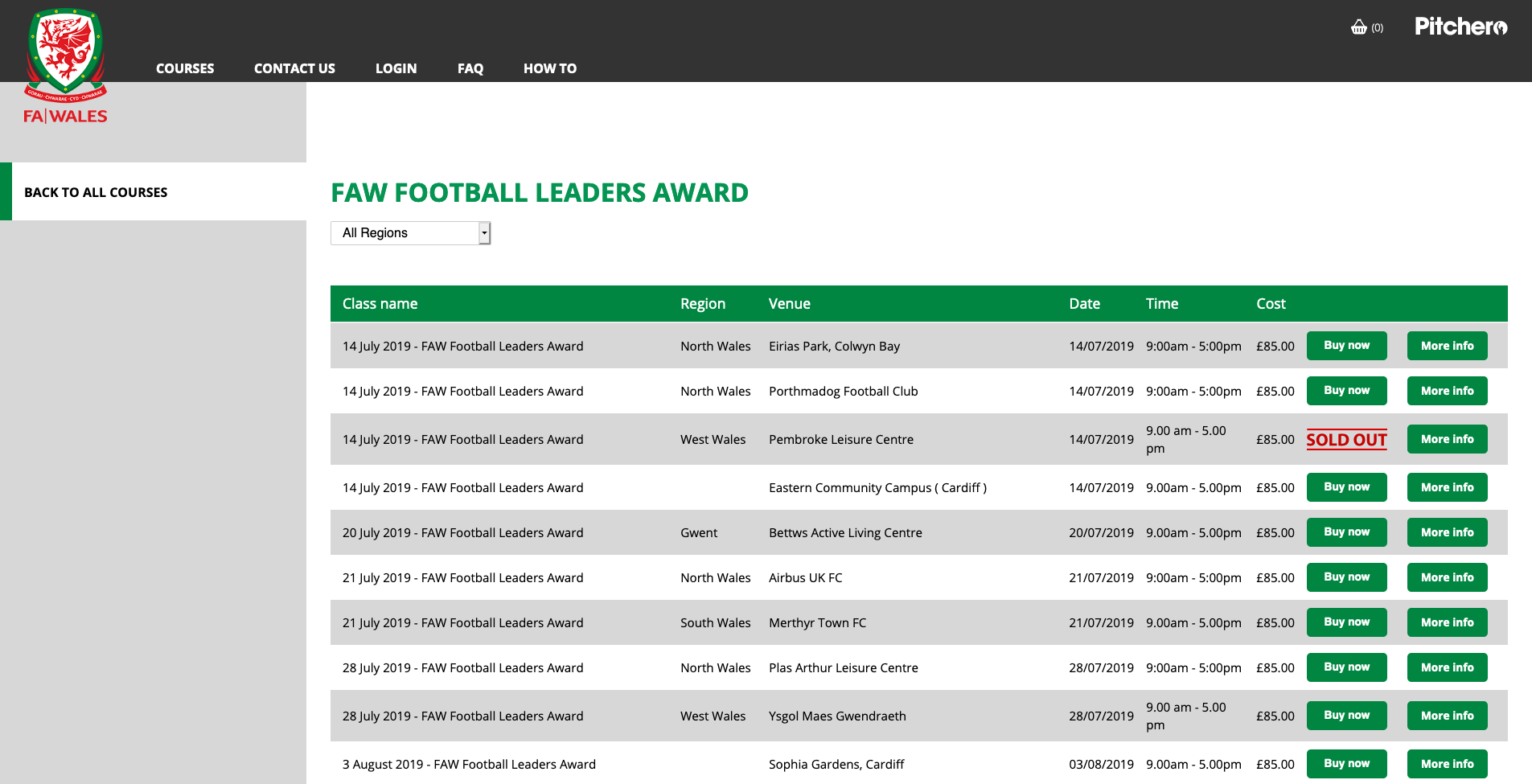Go to the Contact Us page
1532x784 pixels.
pyautogui.click(x=294, y=68)
